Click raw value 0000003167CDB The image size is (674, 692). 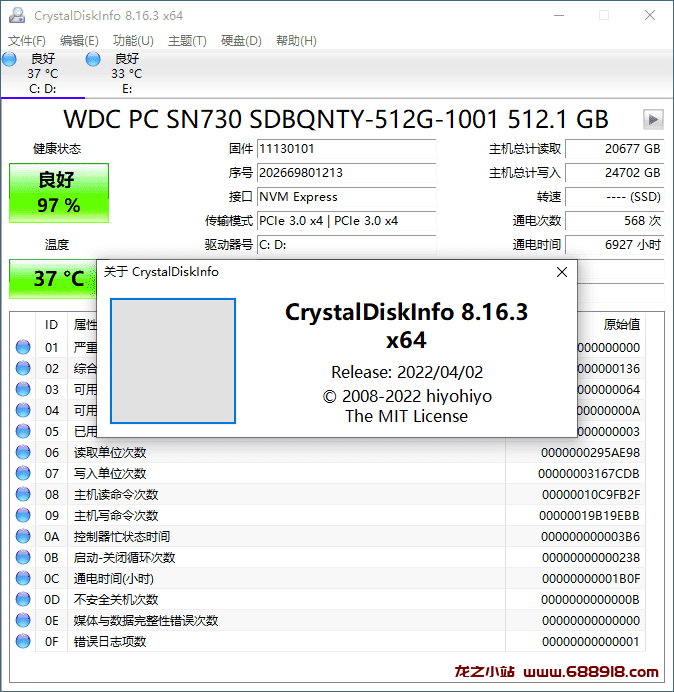pos(589,474)
